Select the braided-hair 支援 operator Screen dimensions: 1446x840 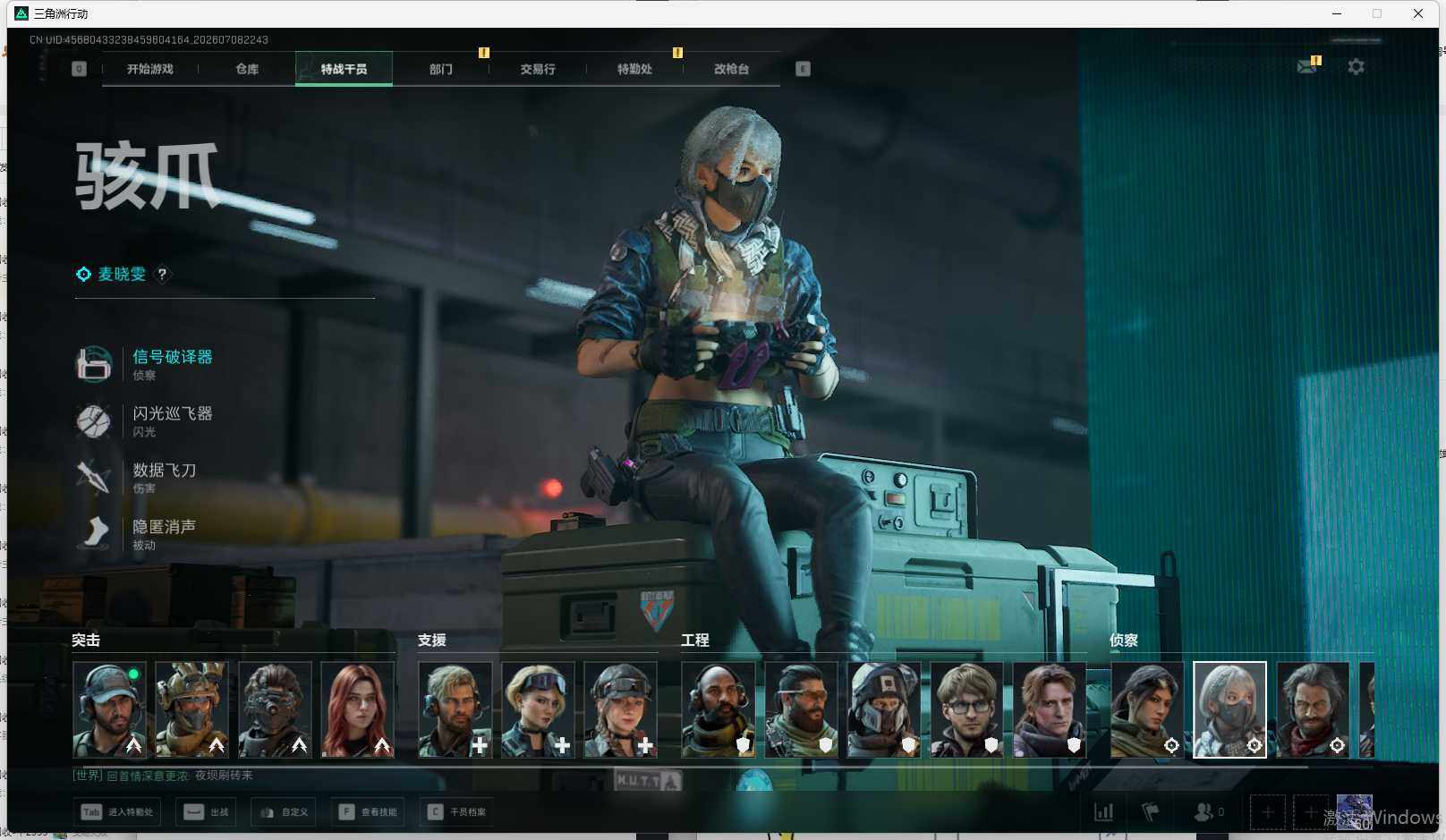coord(620,709)
